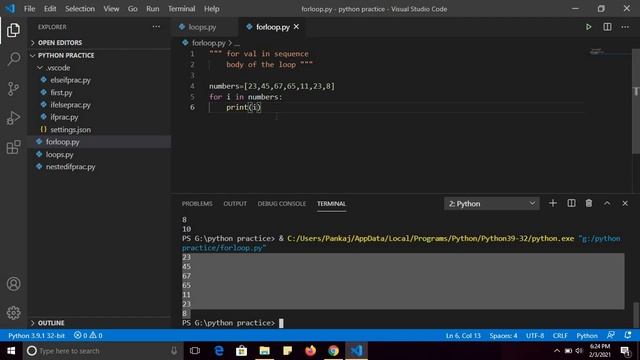Switch to the Output panel tab

point(235,203)
